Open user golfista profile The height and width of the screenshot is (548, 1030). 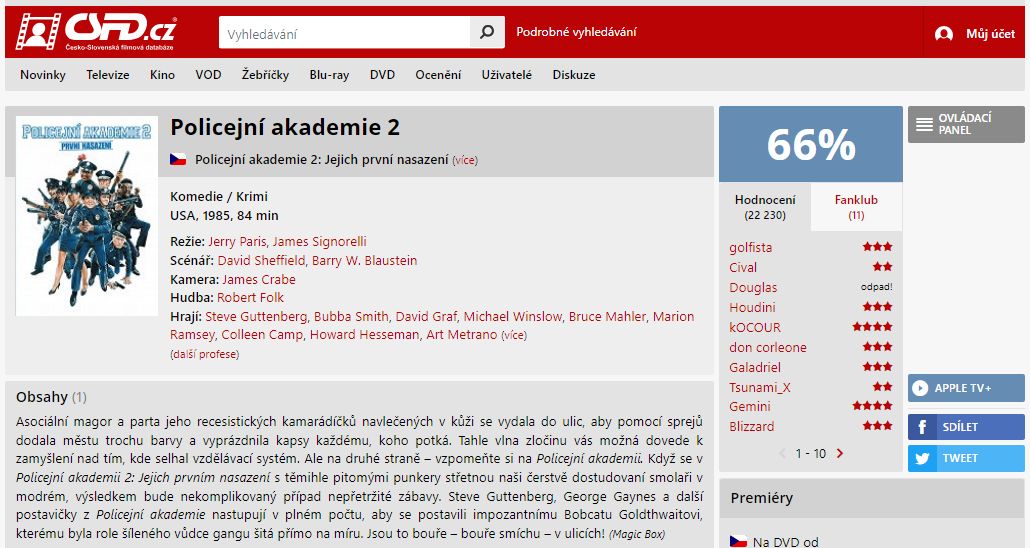point(750,248)
